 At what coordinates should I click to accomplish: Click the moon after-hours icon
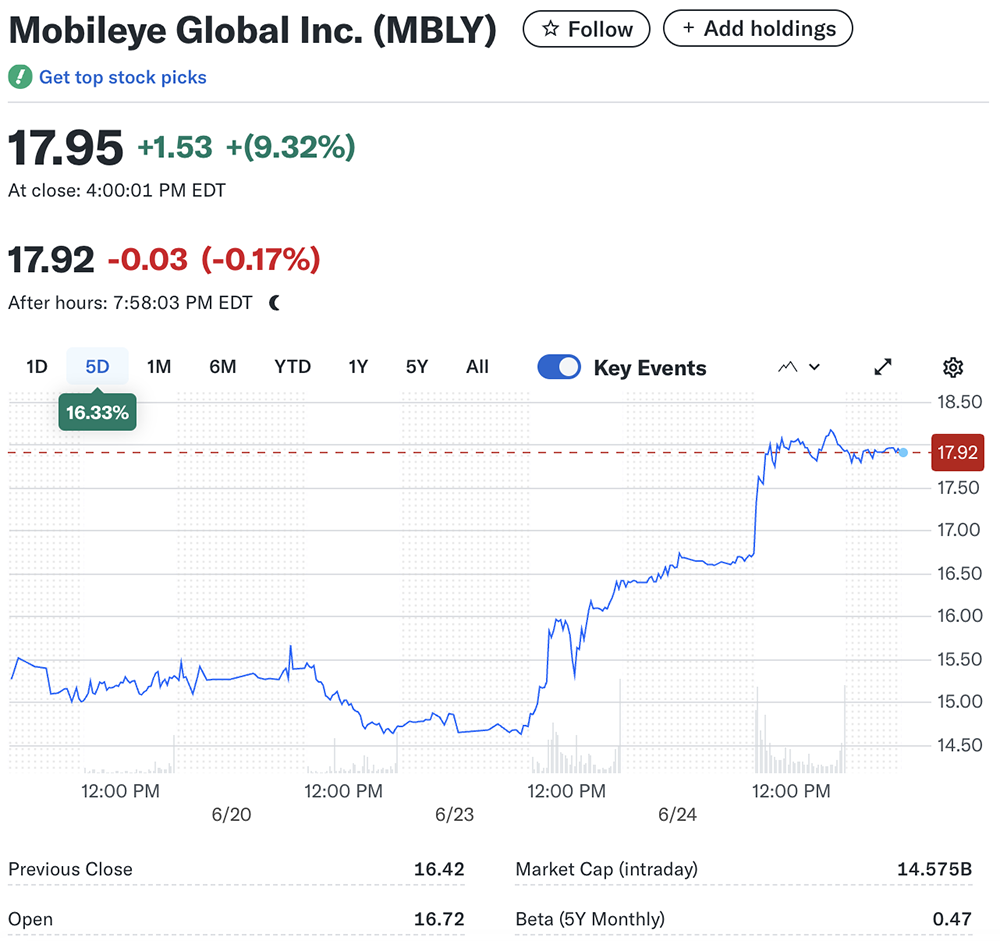(x=275, y=303)
